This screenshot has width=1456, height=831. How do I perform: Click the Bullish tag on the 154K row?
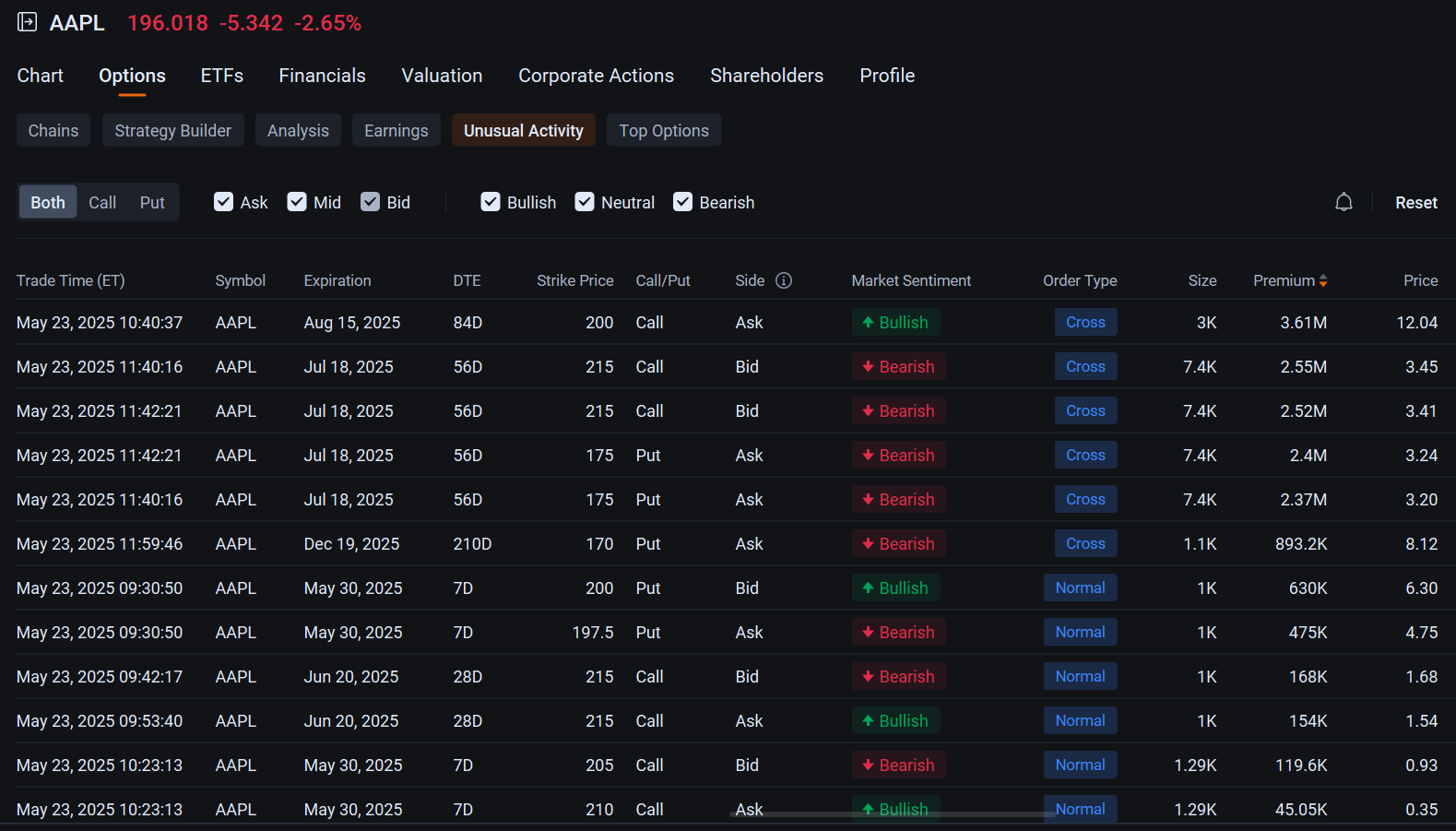(x=895, y=720)
